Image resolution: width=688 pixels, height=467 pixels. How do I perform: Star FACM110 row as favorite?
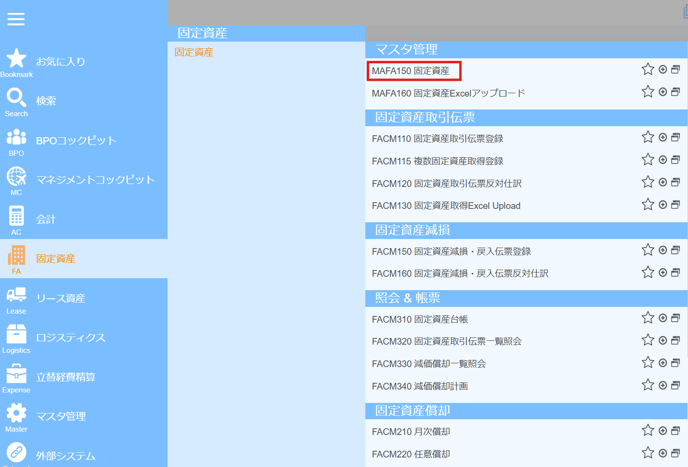(x=648, y=137)
